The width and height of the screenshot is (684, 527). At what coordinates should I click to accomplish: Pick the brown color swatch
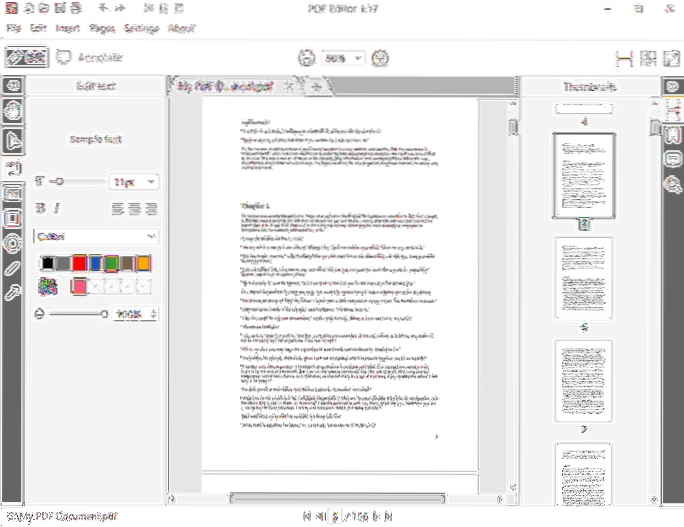click(x=127, y=263)
